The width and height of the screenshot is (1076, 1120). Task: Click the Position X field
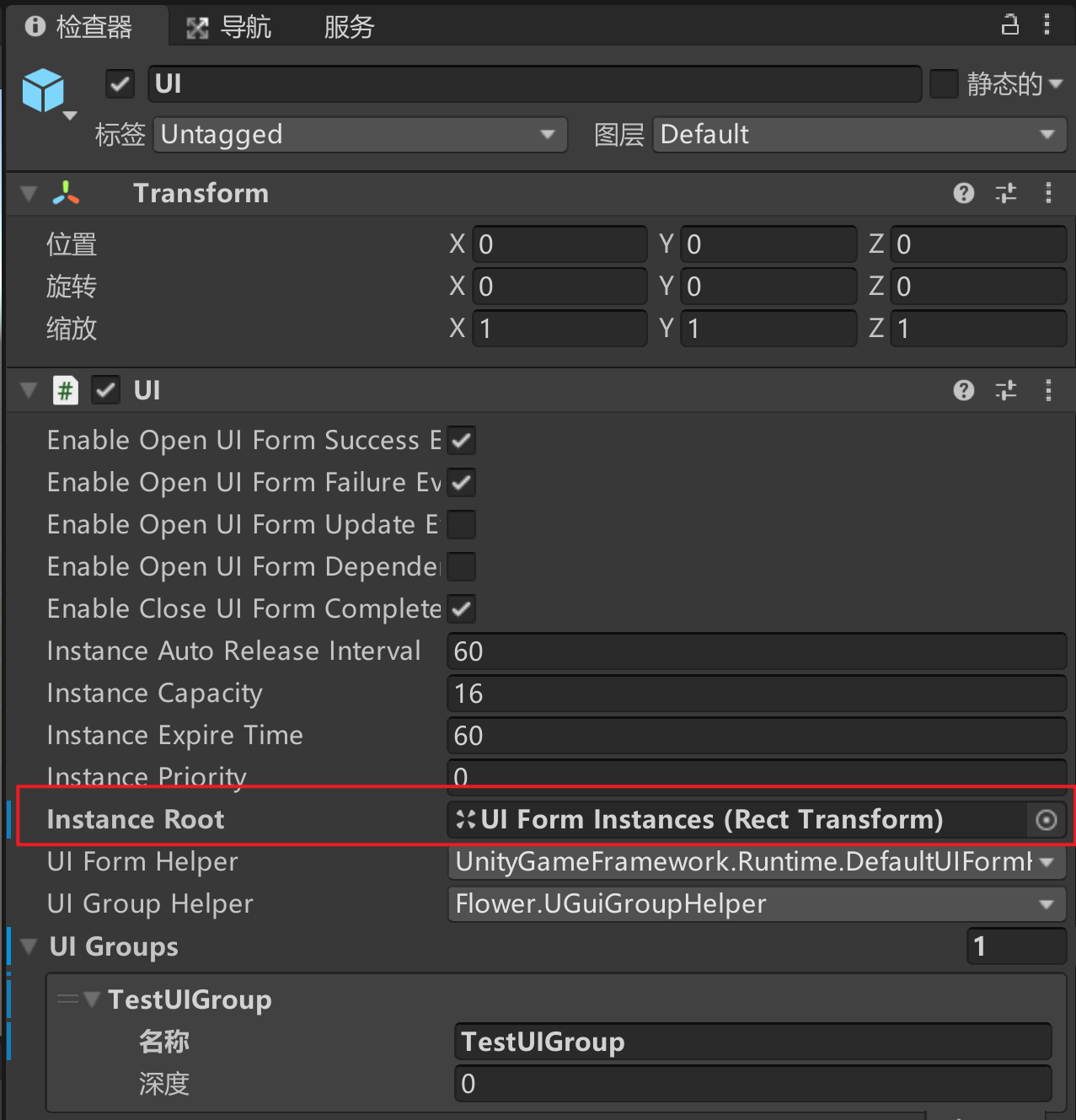point(559,244)
